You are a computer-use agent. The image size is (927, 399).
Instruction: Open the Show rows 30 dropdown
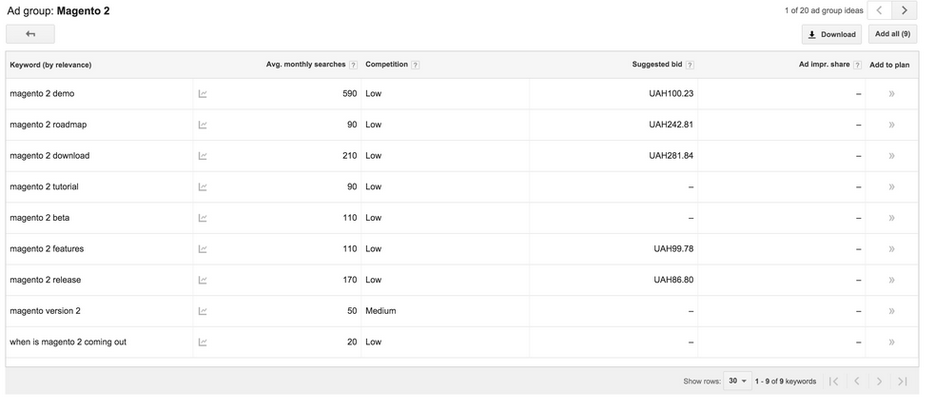click(737, 381)
